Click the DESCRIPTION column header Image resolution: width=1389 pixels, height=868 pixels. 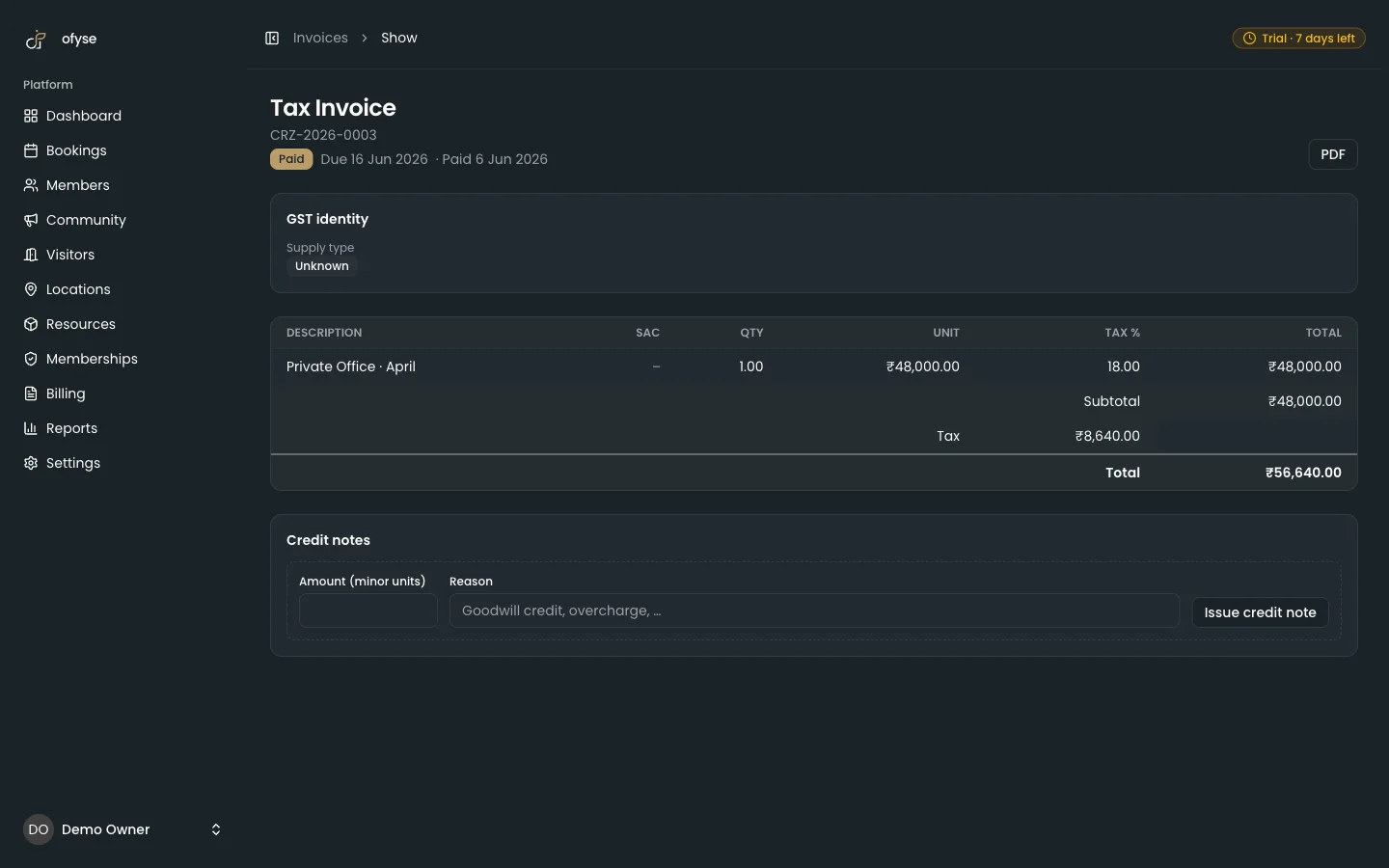pyautogui.click(x=324, y=333)
